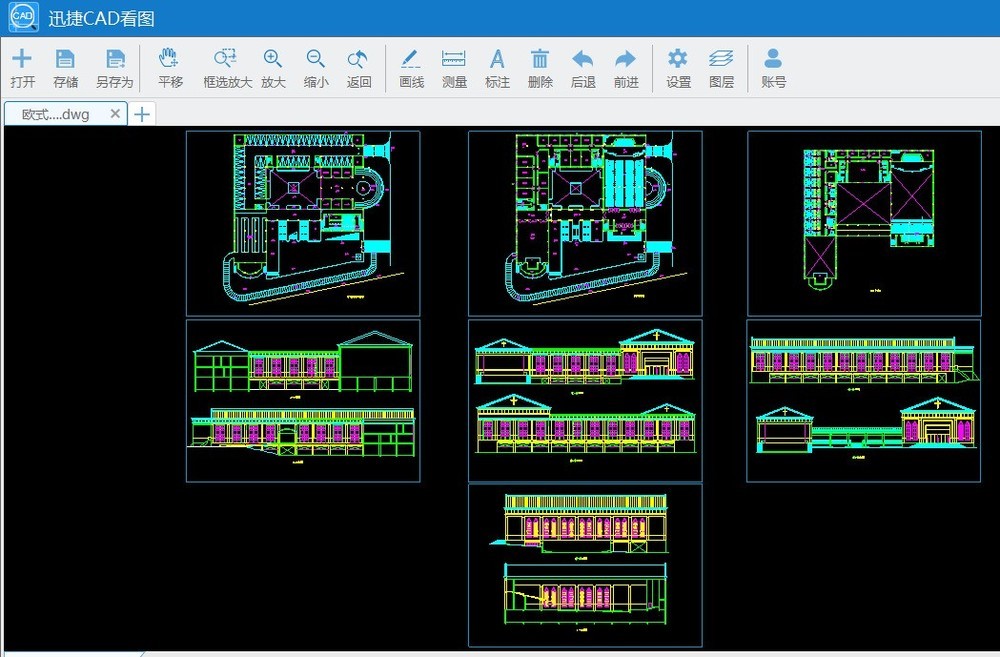Select the 画线 draw line tool
1000x657 pixels.
[411, 68]
